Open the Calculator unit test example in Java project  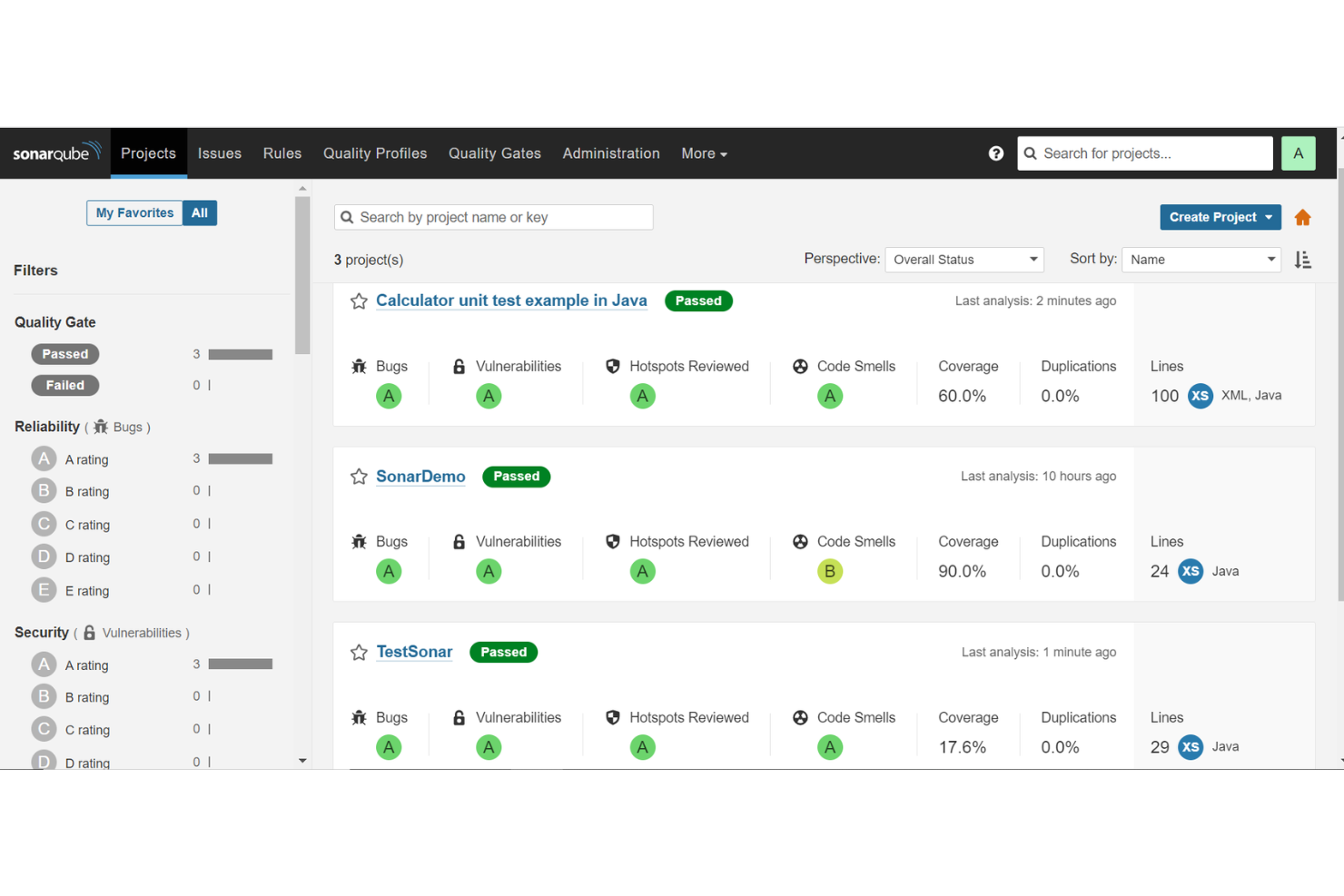point(511,300)
